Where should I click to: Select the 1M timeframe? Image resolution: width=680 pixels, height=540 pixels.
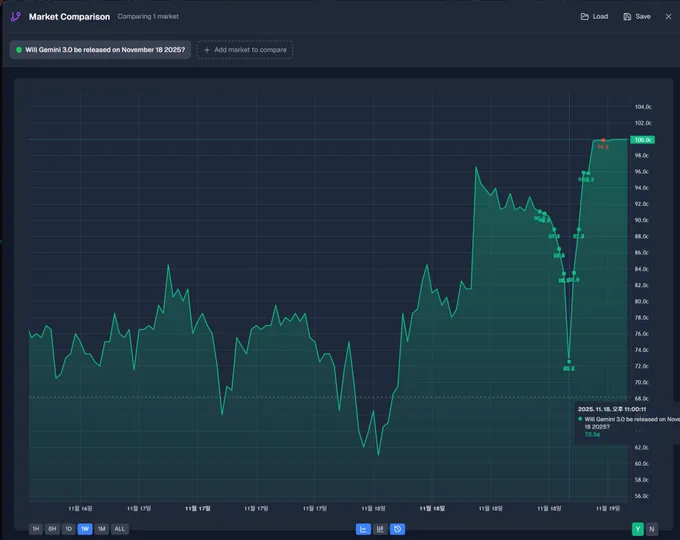click(x=101, y=529)
